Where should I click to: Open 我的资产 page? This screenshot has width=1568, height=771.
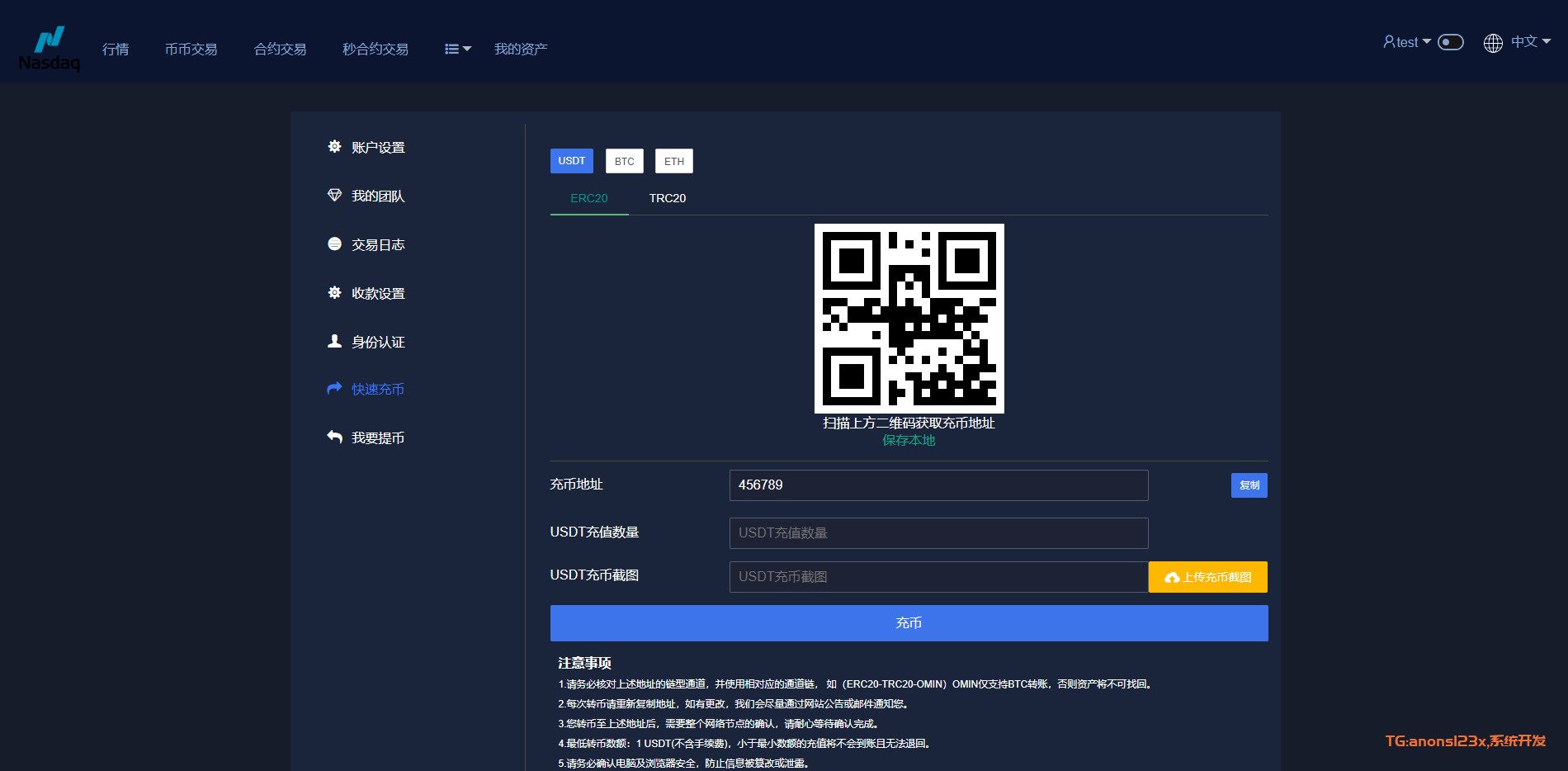tap(521, 50)
